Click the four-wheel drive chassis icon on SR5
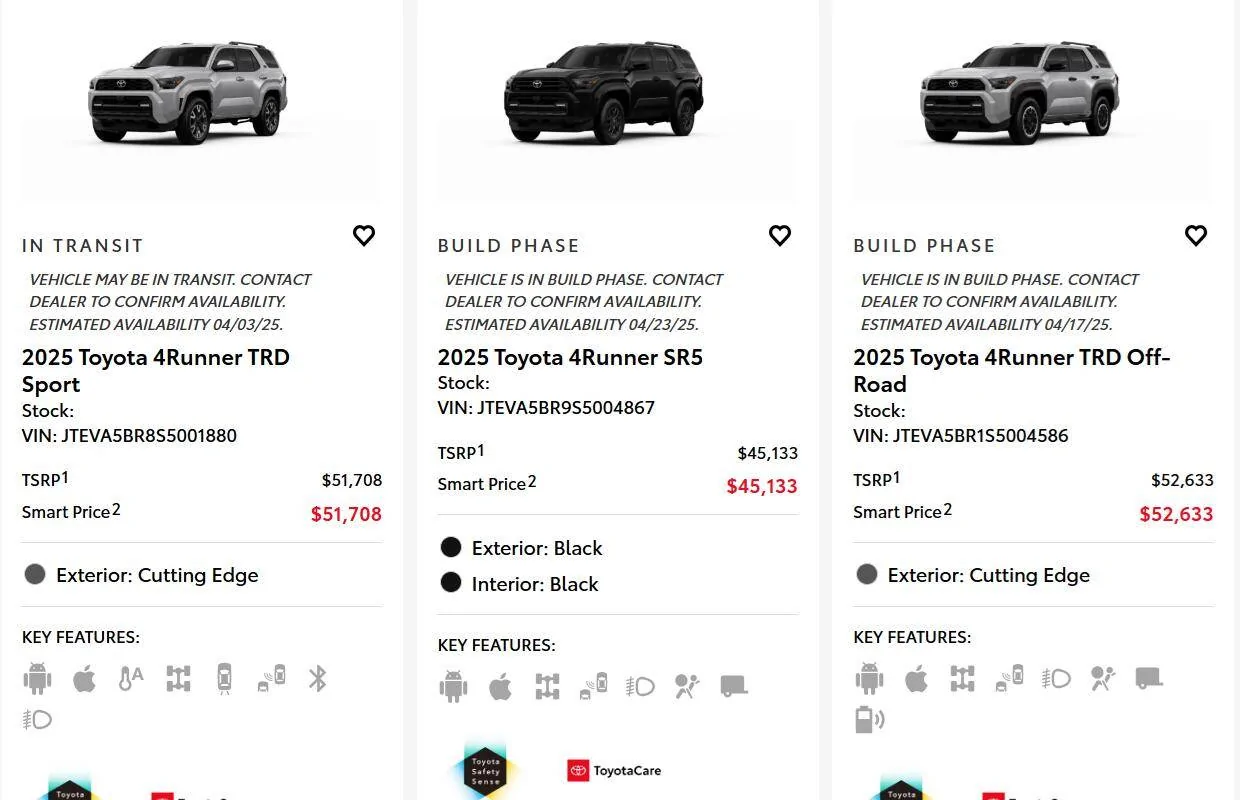The width and height of the screenshot is (1240, 800). (546, 686)
